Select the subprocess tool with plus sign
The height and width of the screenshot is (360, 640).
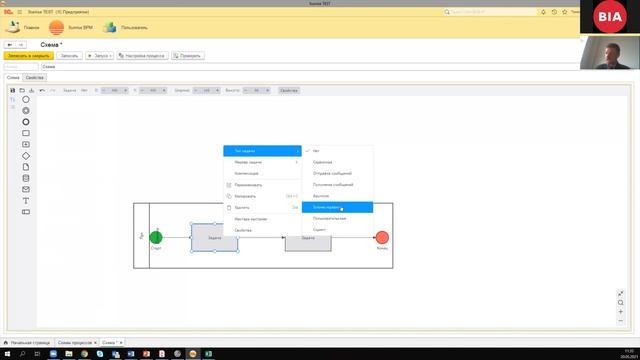[x=26, y=144]
